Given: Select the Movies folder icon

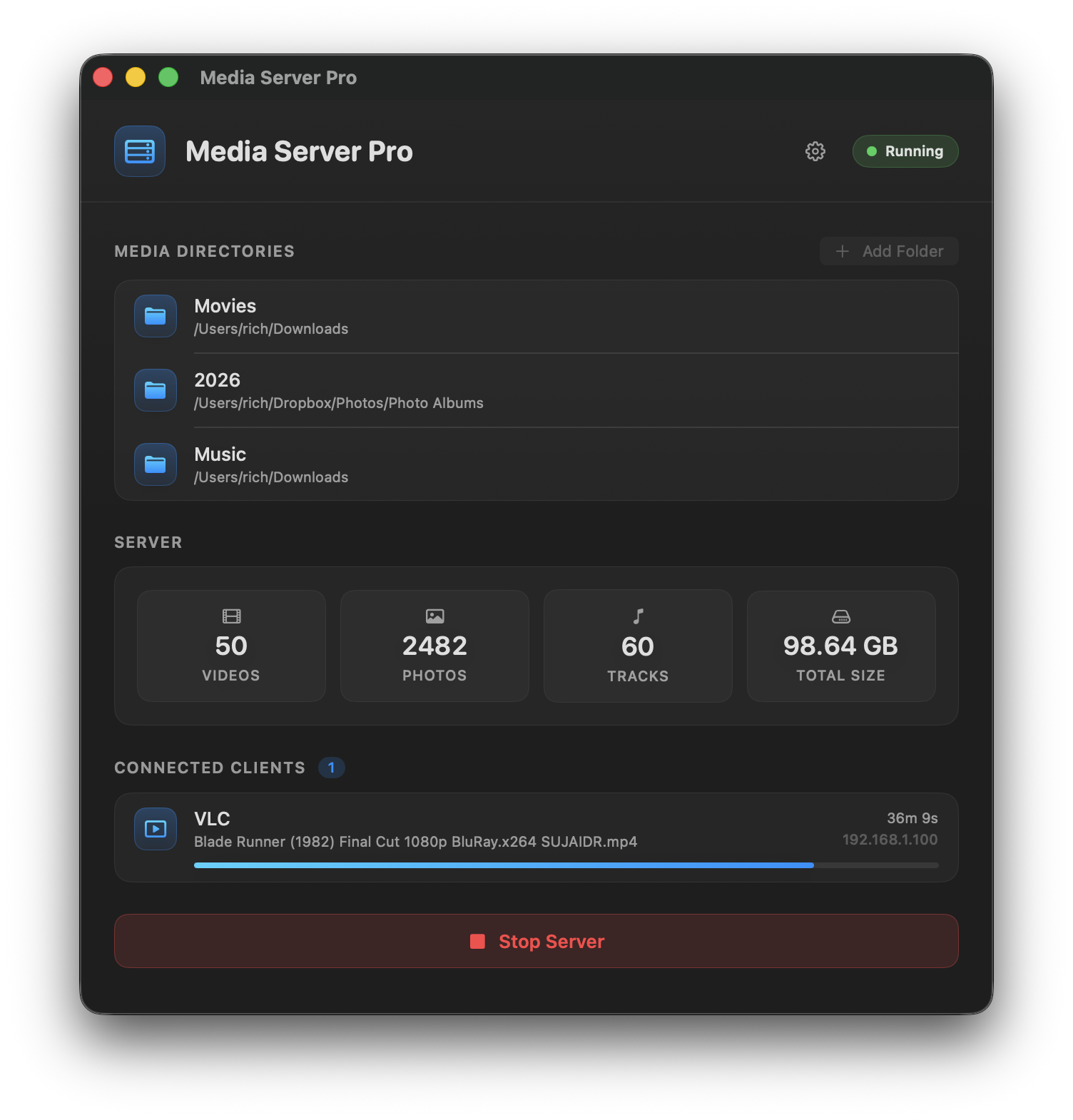Looking at the screenshot, I should click(x=156, y=316).
